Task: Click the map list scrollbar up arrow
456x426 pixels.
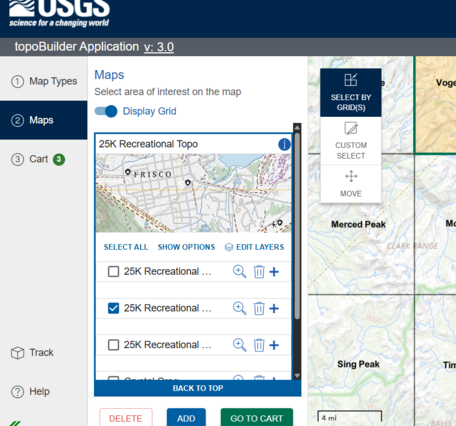Action: 297,127
